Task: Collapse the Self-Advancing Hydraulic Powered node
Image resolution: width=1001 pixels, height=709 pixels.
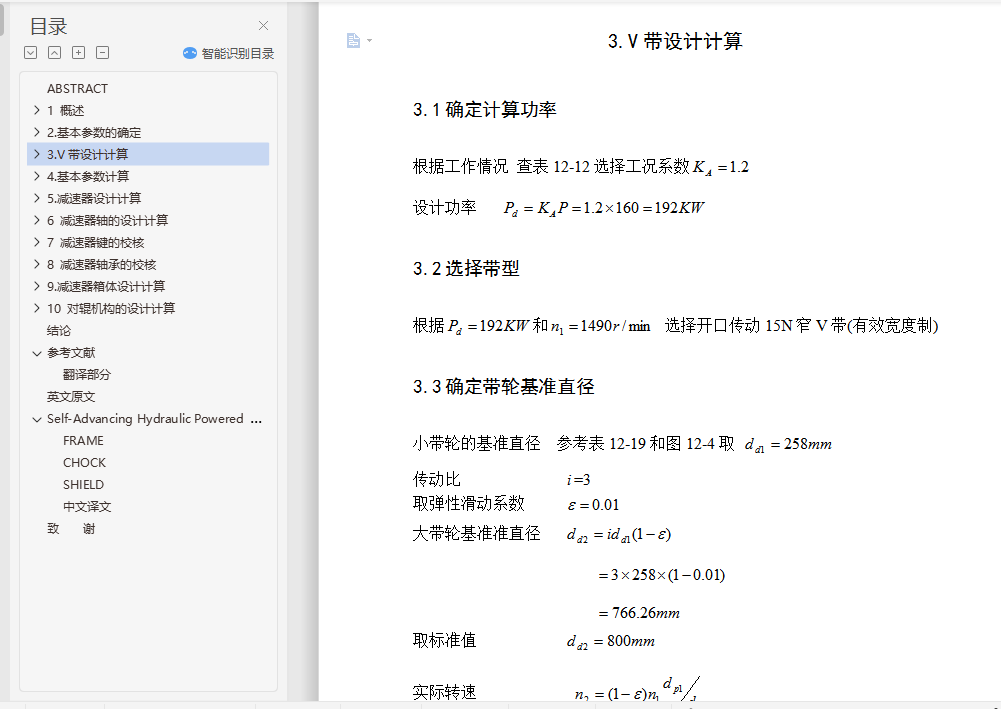Action: pyautogui.click(x=37, y=419)
